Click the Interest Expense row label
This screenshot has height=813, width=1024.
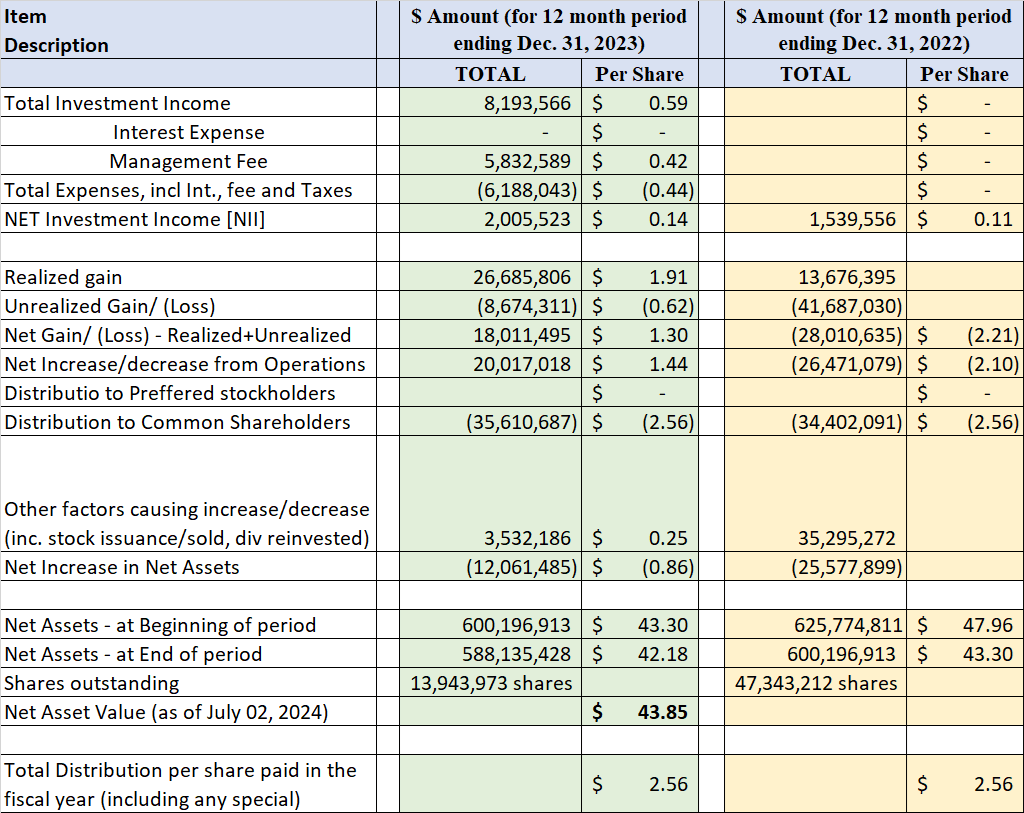point(189,131)
